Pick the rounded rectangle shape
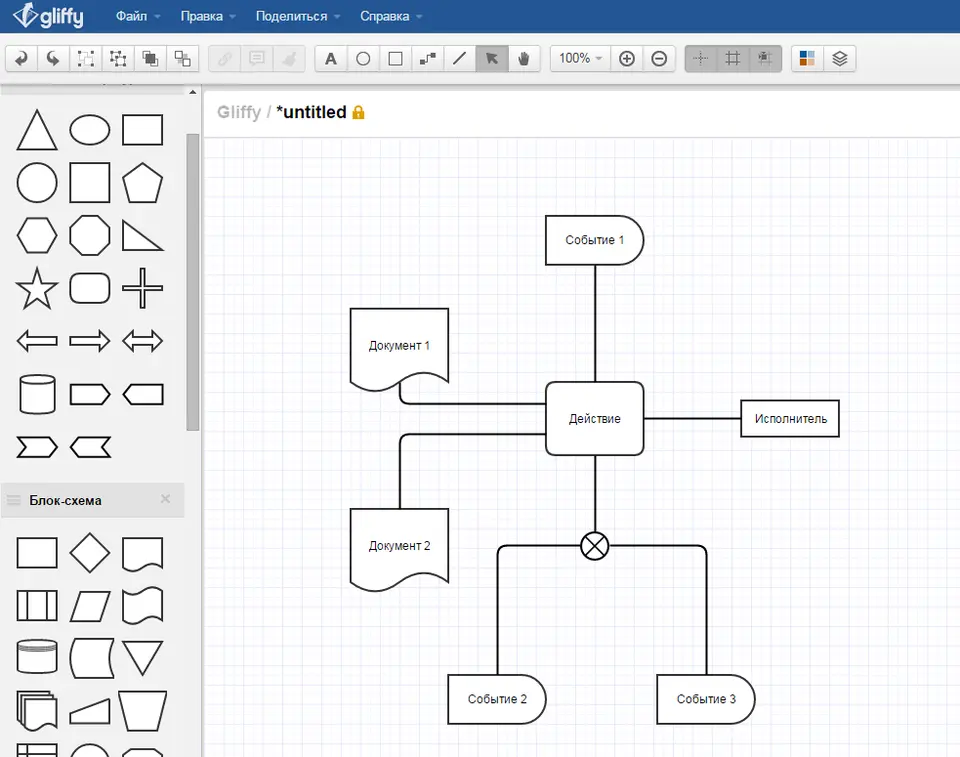The height and width of the screenshot is (757, 960). point(90,288)
